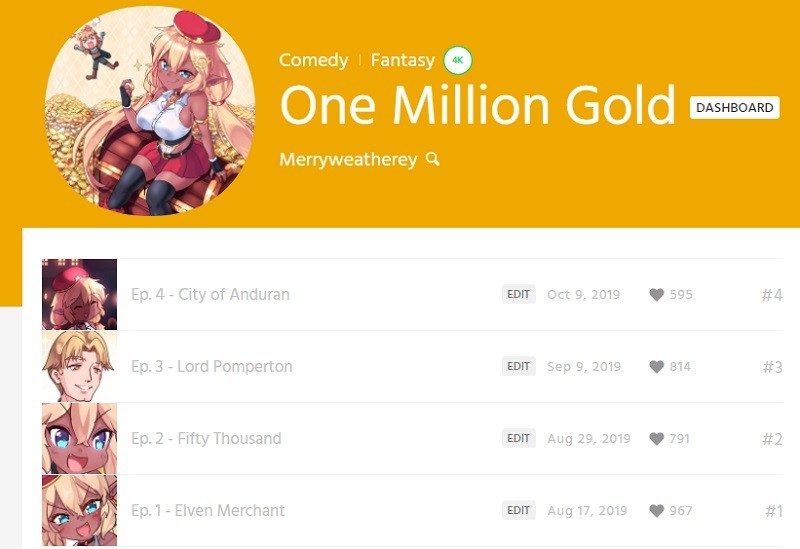The width and height of the screenshot is (800, 549).
Task: Click the green 4K badge icon
Action: click(458, 60)
